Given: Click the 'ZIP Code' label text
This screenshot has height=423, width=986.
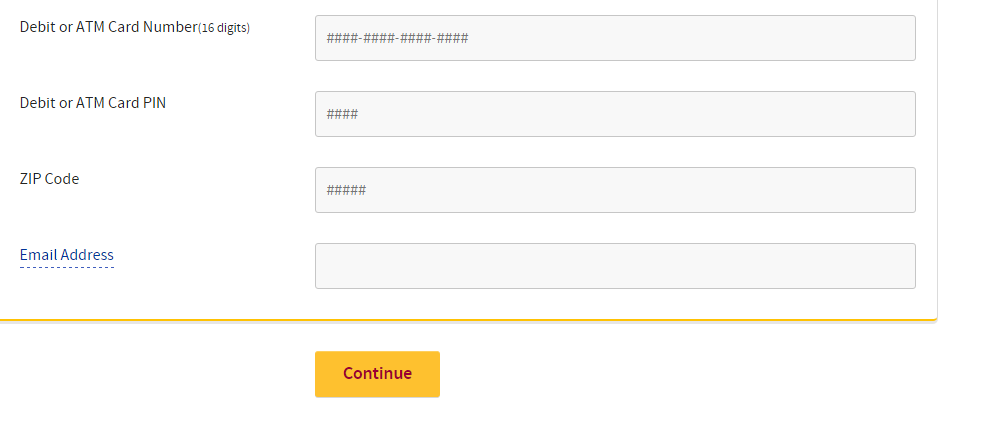Looking at the screenshot, I should 49,179.
